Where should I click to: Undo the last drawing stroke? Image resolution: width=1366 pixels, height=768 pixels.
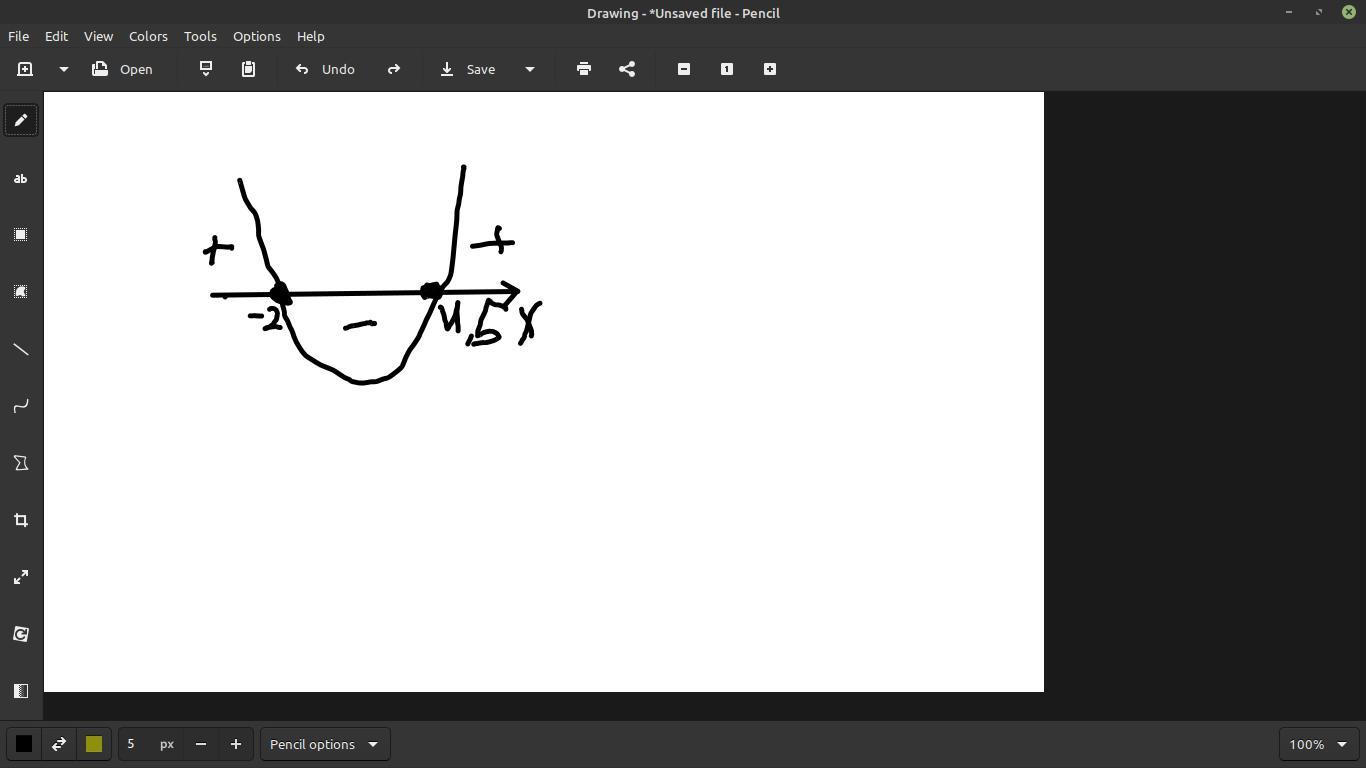[325, 69]
